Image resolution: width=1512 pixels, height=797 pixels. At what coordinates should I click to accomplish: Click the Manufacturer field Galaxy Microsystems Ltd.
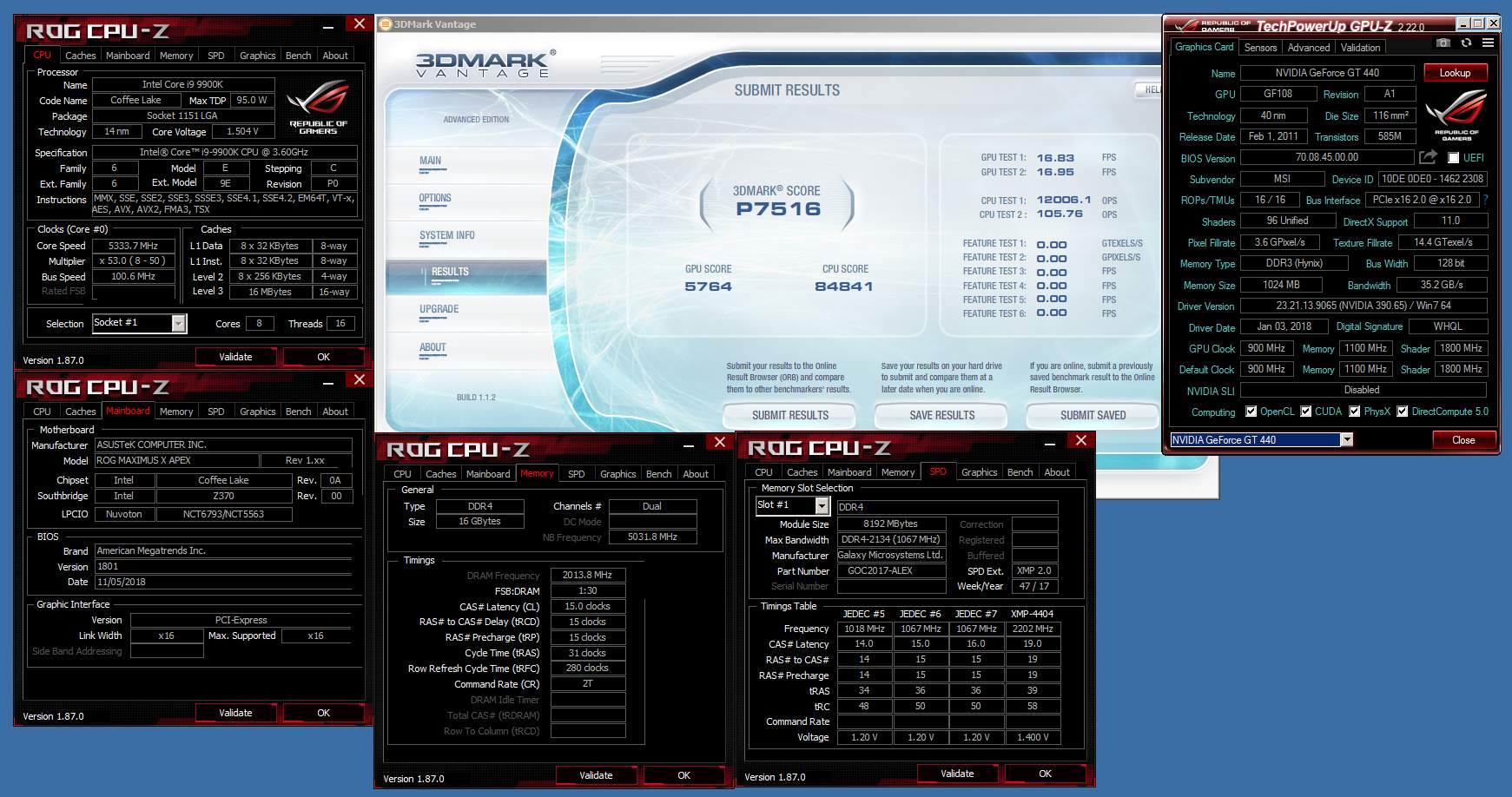(x=891, y=555)
